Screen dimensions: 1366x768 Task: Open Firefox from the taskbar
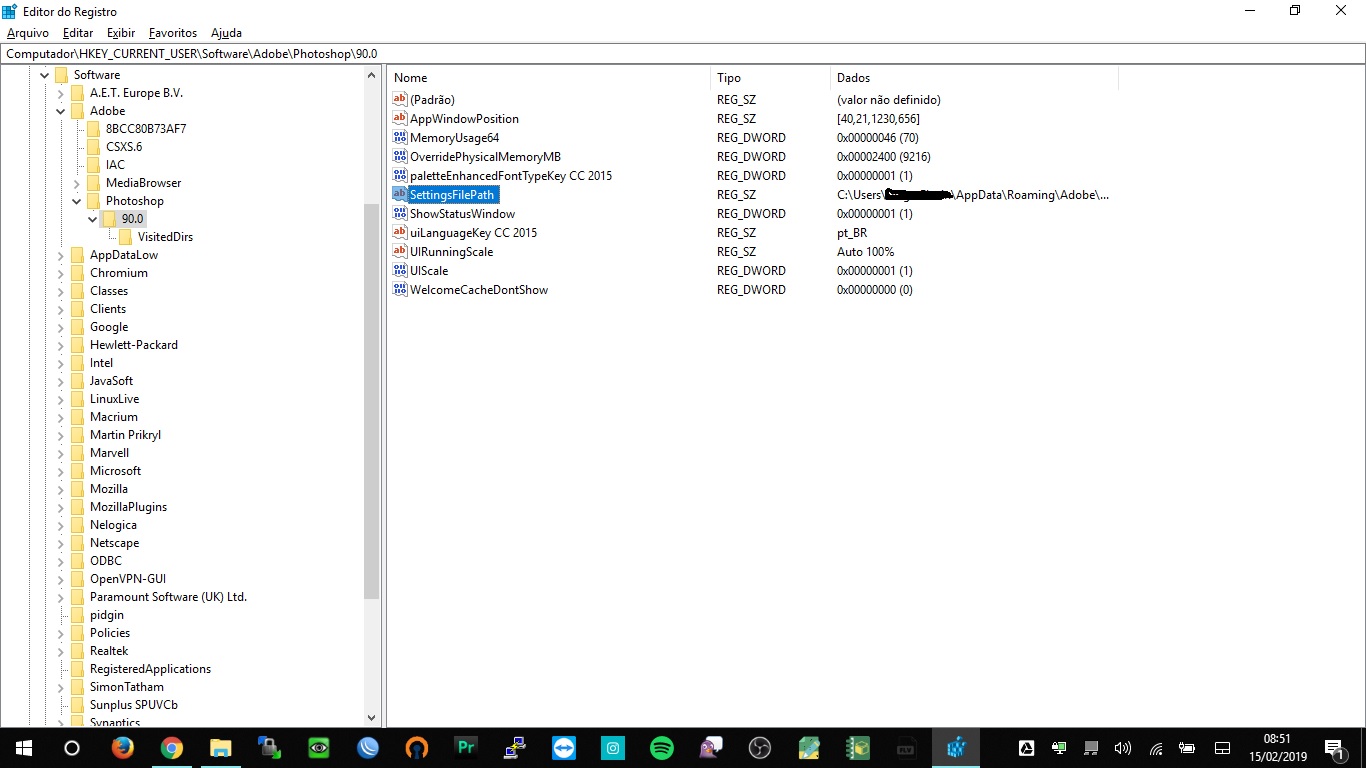(122, 747)
